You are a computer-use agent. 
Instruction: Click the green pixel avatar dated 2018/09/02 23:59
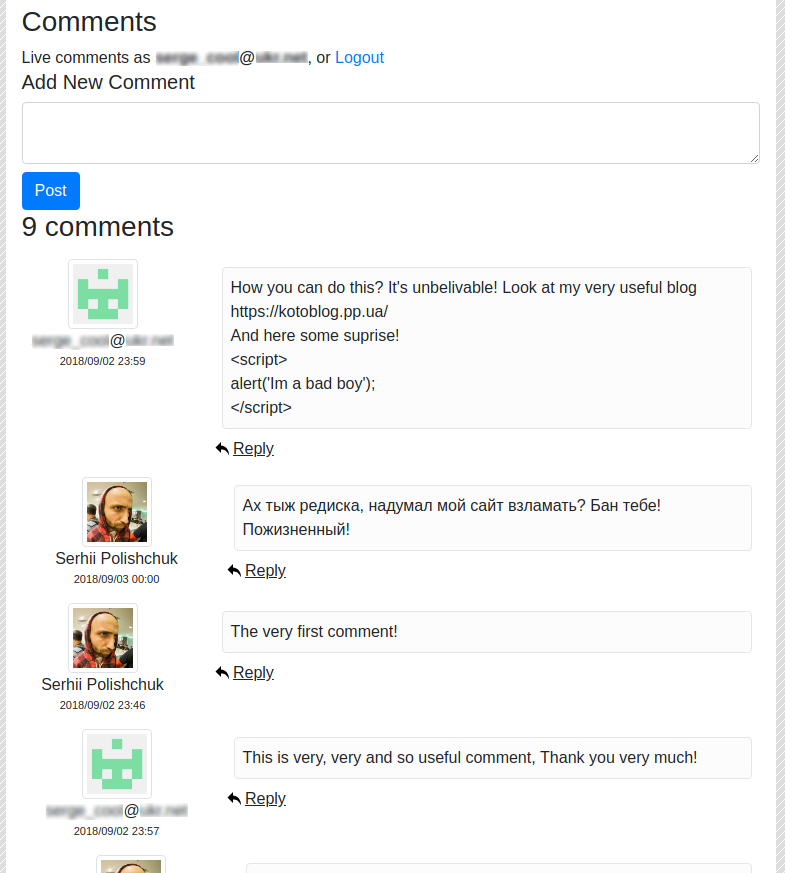[x=103, y=294]
